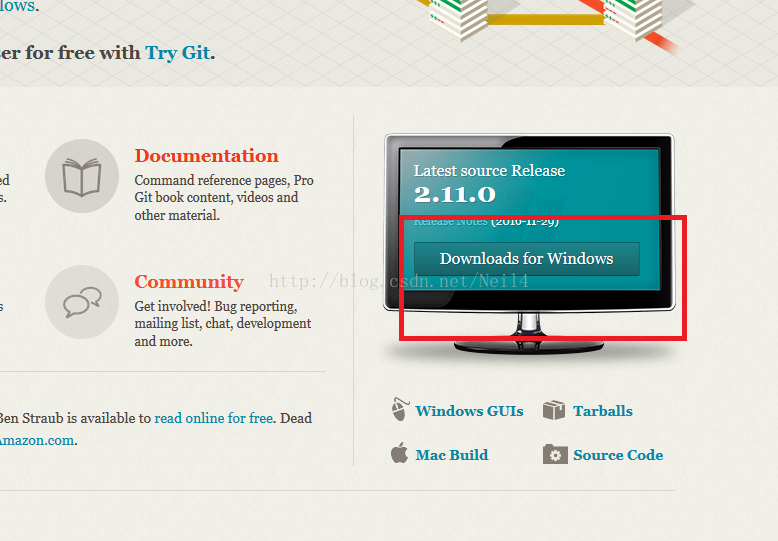Image resolution: width=778 pixels, height=541 pixels.
Task: Click the Community description paragraph
Action: tap(223, 324)
